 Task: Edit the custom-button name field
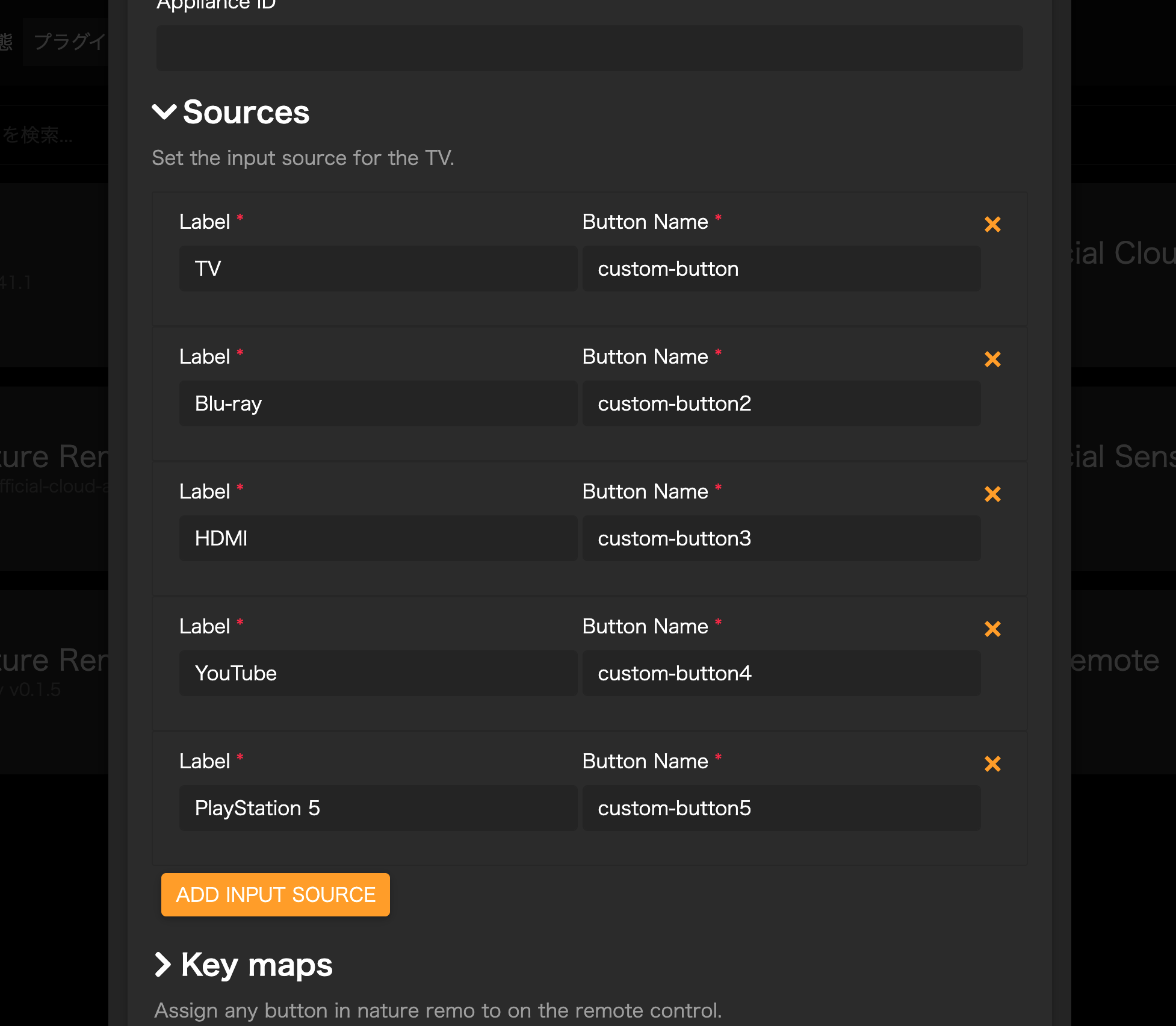click(782, 269)
